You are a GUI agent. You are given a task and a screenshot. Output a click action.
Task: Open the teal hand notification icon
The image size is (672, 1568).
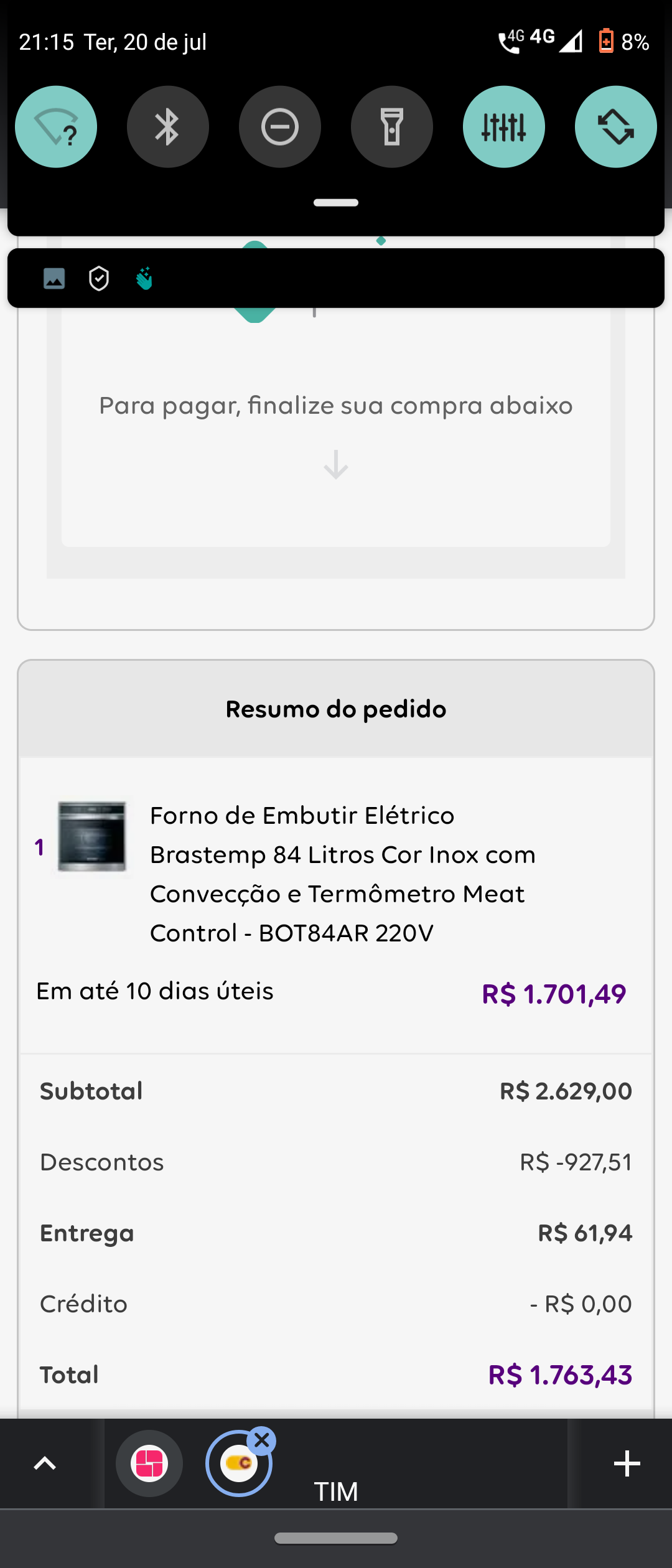pos(144,278)
